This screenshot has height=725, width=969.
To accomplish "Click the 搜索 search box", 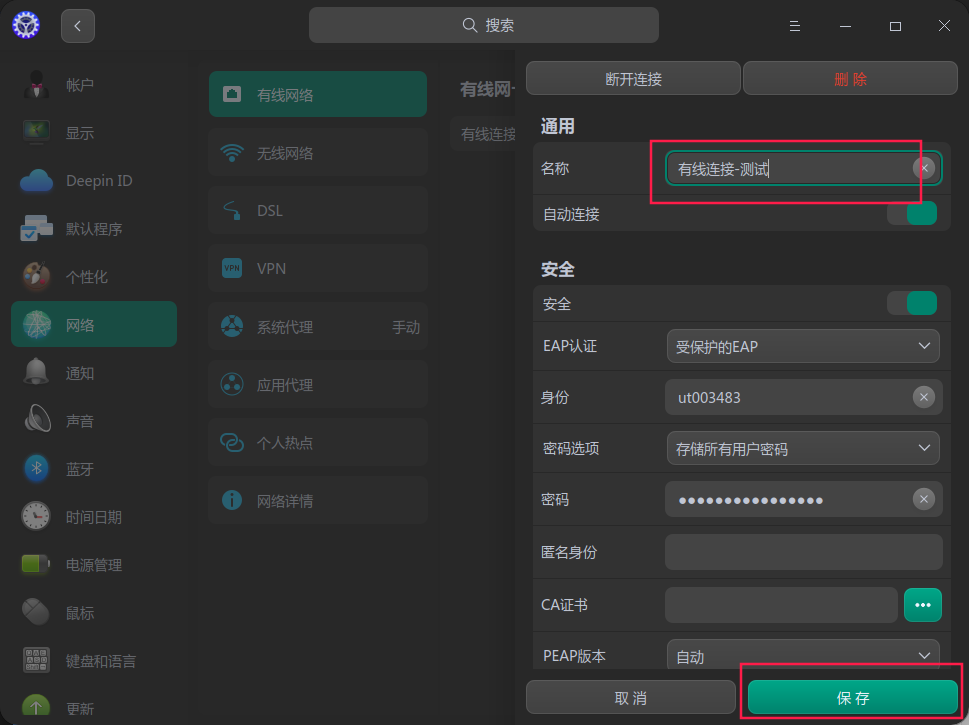I will tap(484, 25).
